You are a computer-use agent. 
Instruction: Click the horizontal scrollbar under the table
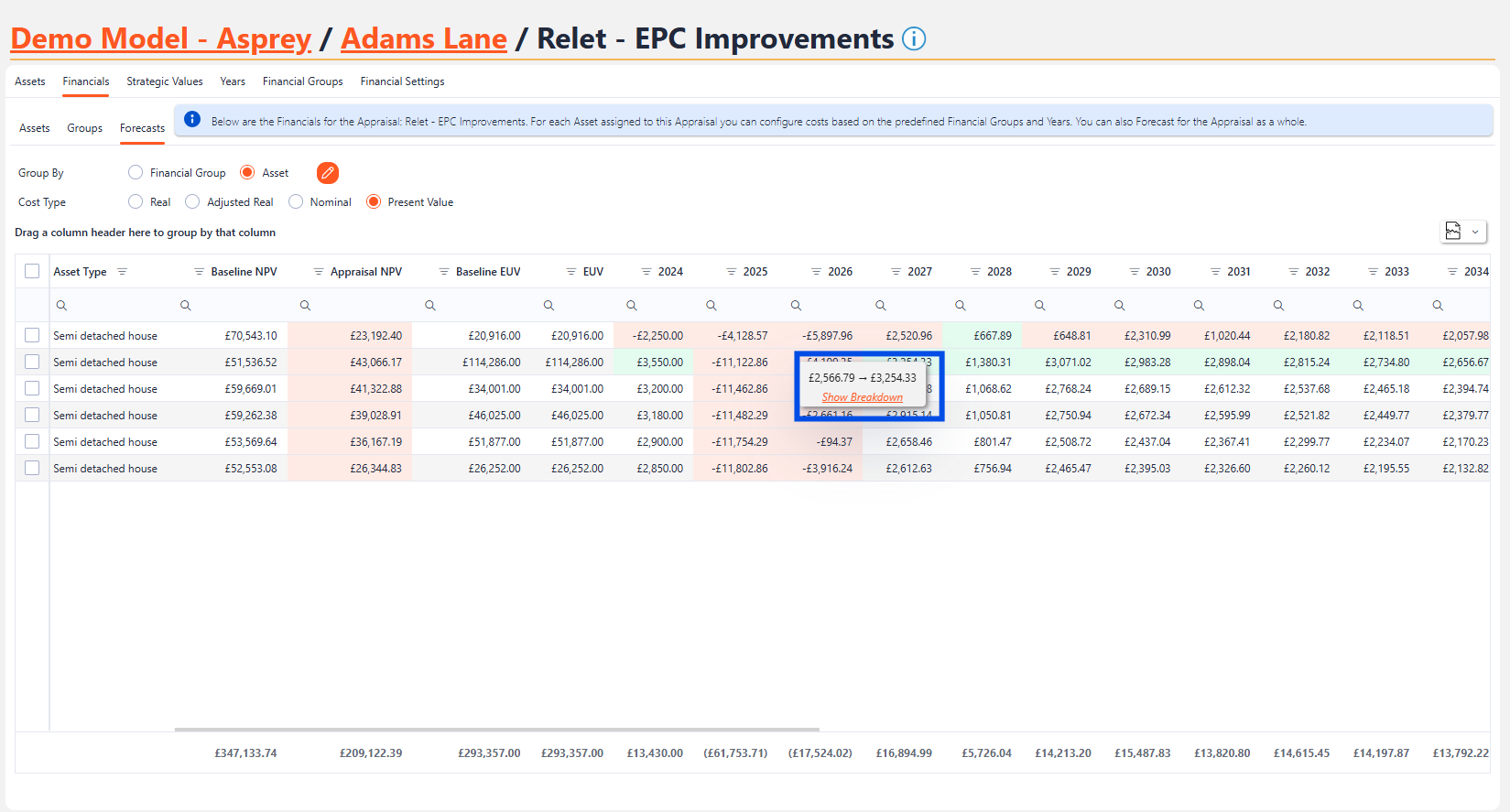pos(496,730)
